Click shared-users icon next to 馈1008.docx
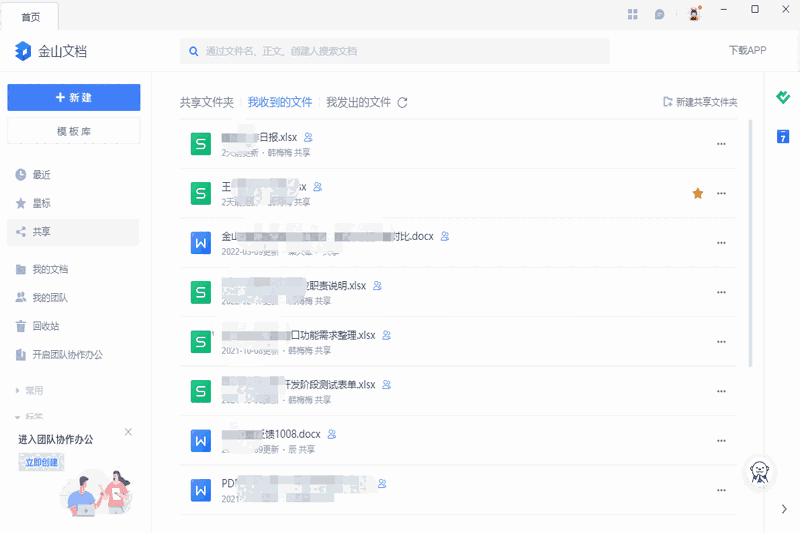The image size is (800, 533). tap(332, 434)
